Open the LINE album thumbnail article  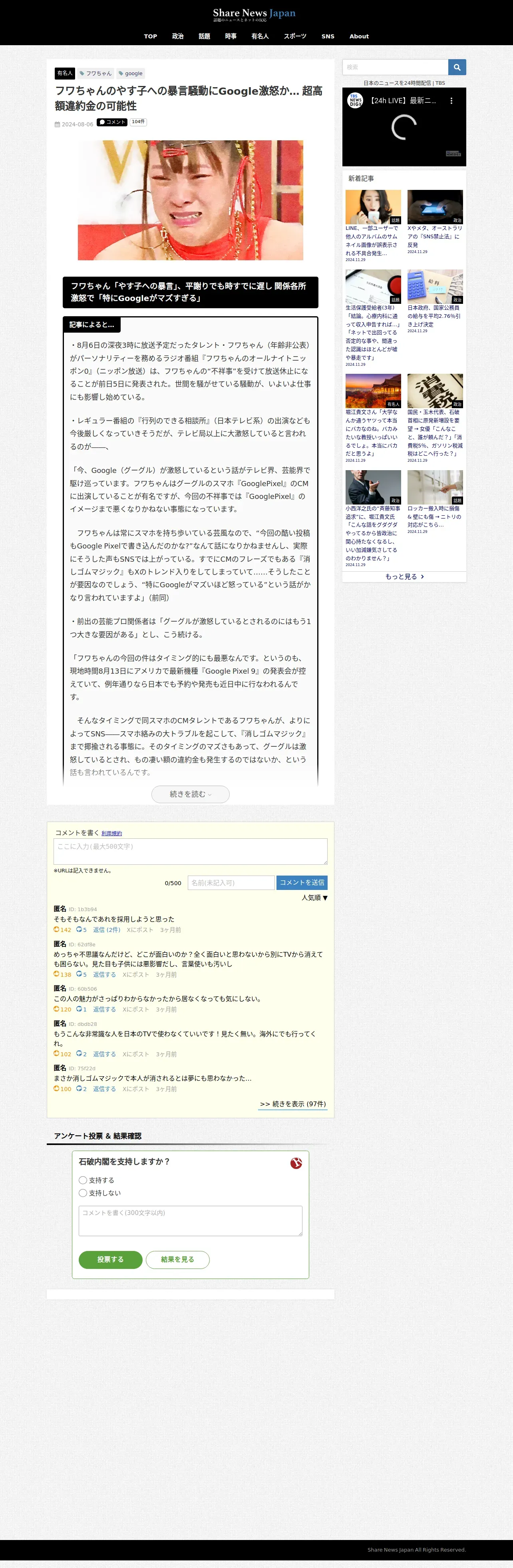373,207
